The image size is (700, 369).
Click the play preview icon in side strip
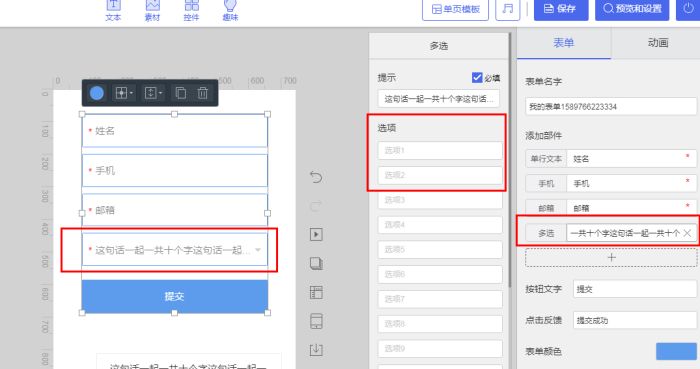coord(316,234)
